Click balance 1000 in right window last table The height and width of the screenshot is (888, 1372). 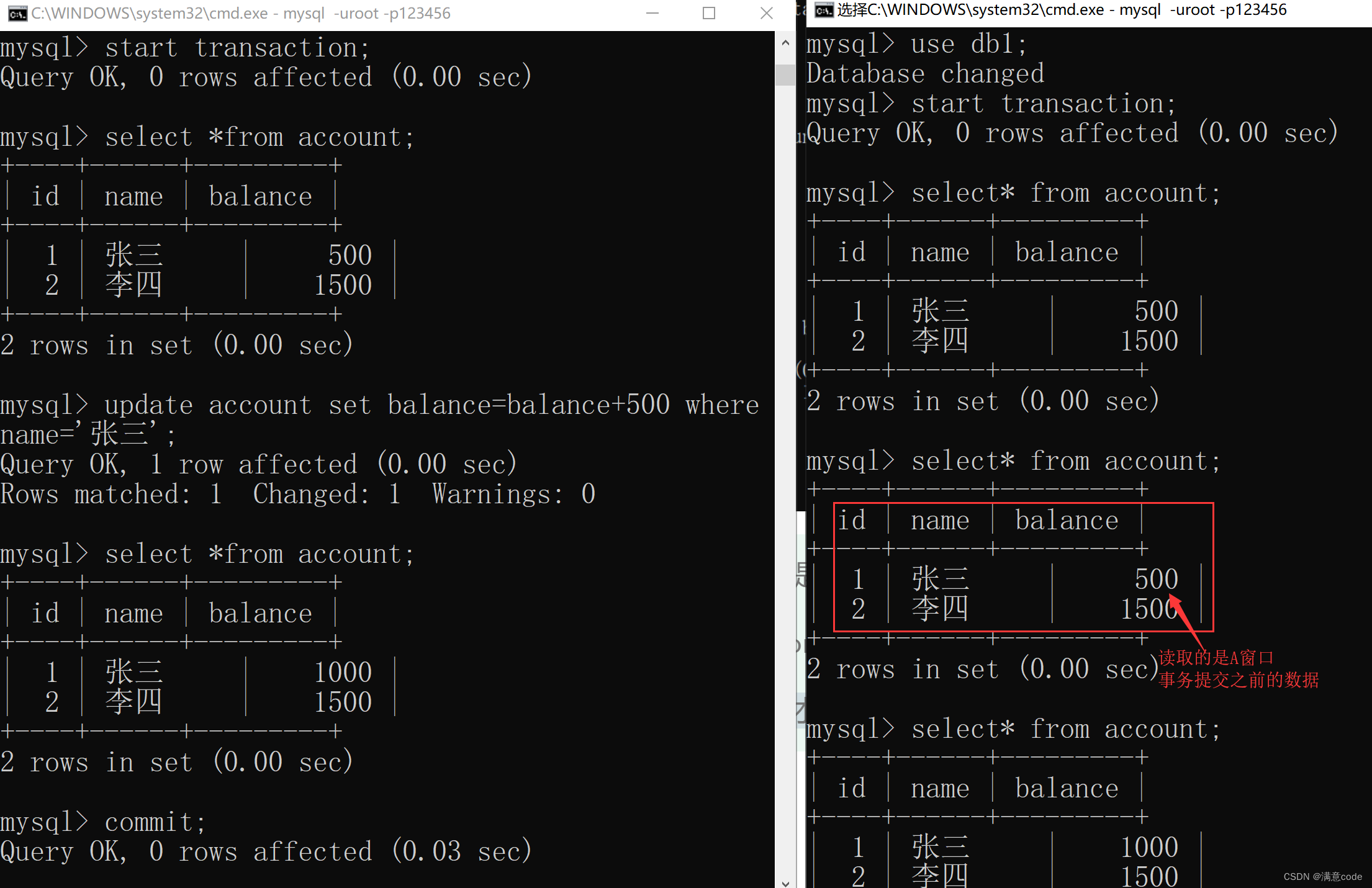1149,848
